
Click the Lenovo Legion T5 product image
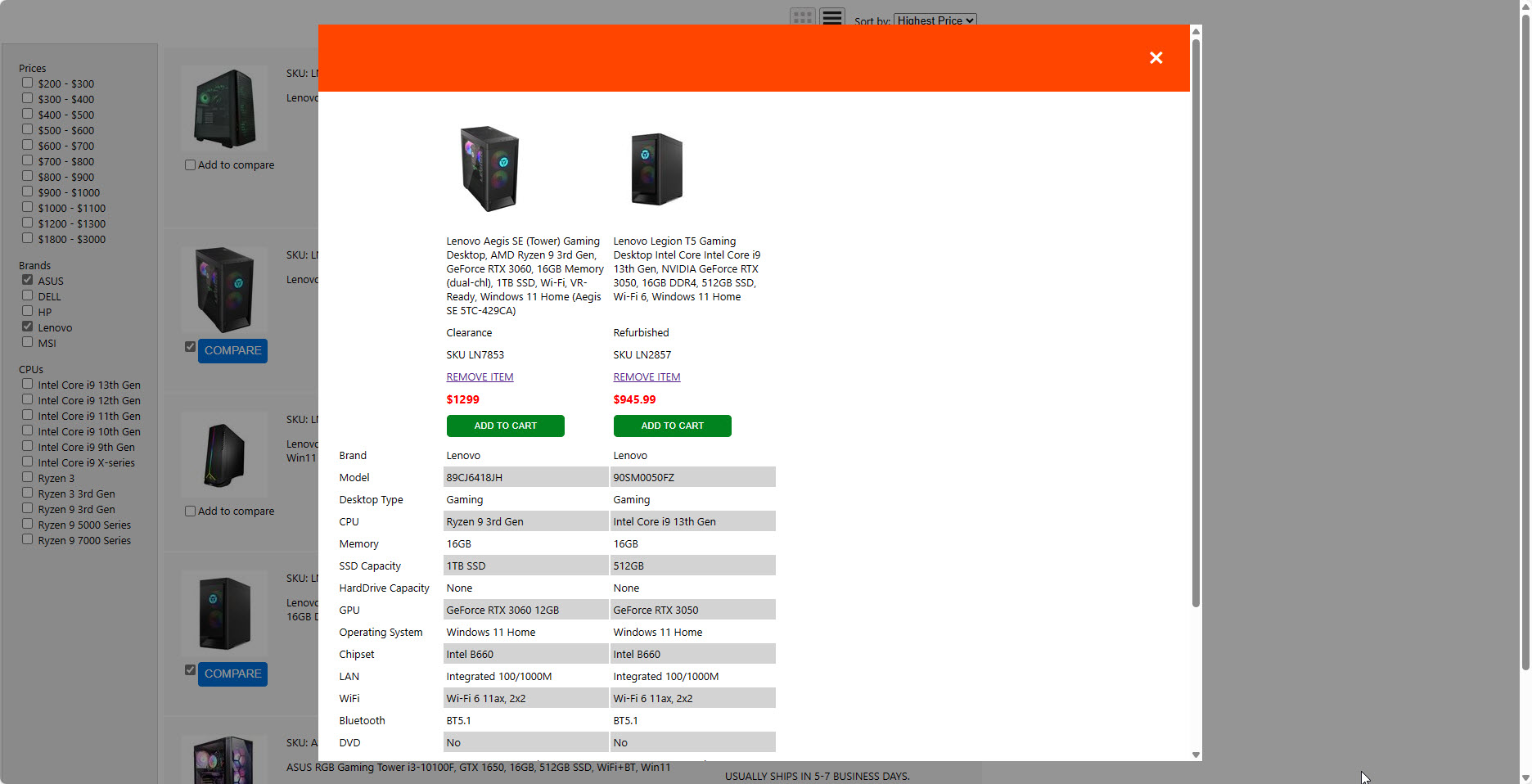click(656, 169)
